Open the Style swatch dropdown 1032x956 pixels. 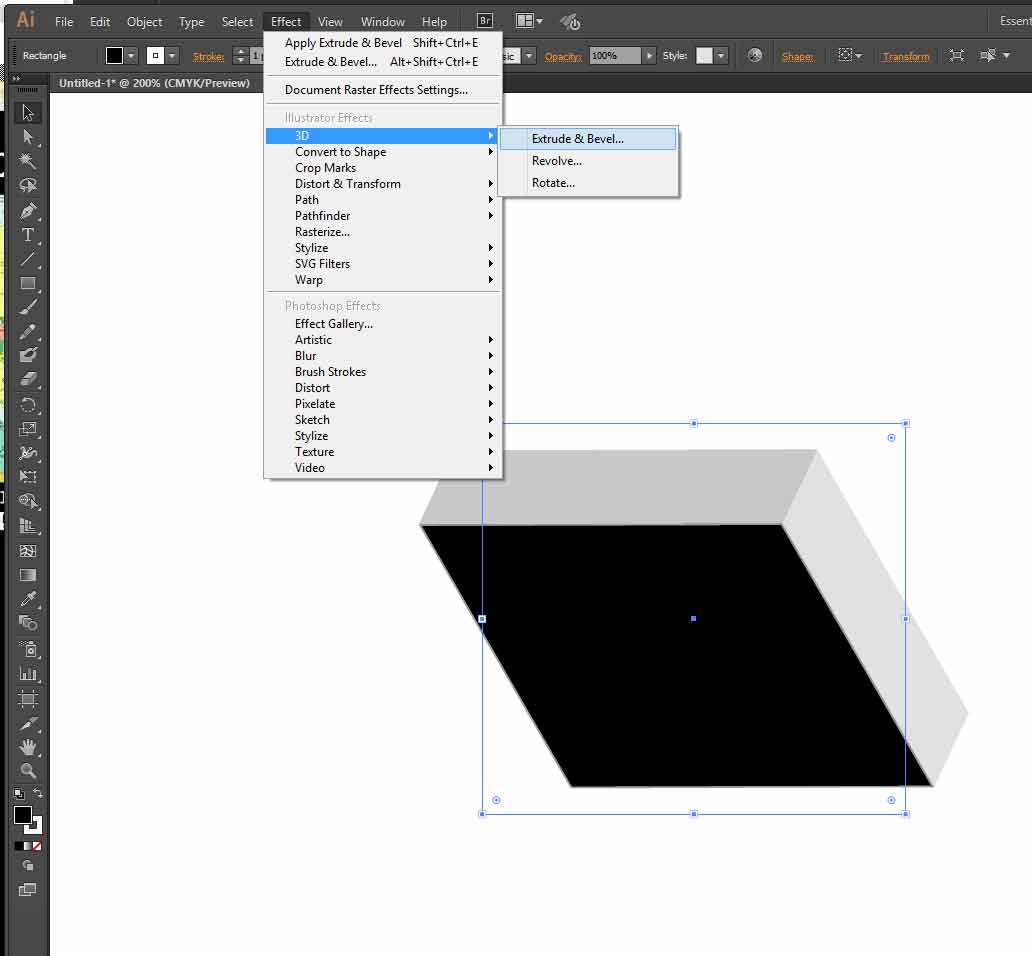coord(722,56)
